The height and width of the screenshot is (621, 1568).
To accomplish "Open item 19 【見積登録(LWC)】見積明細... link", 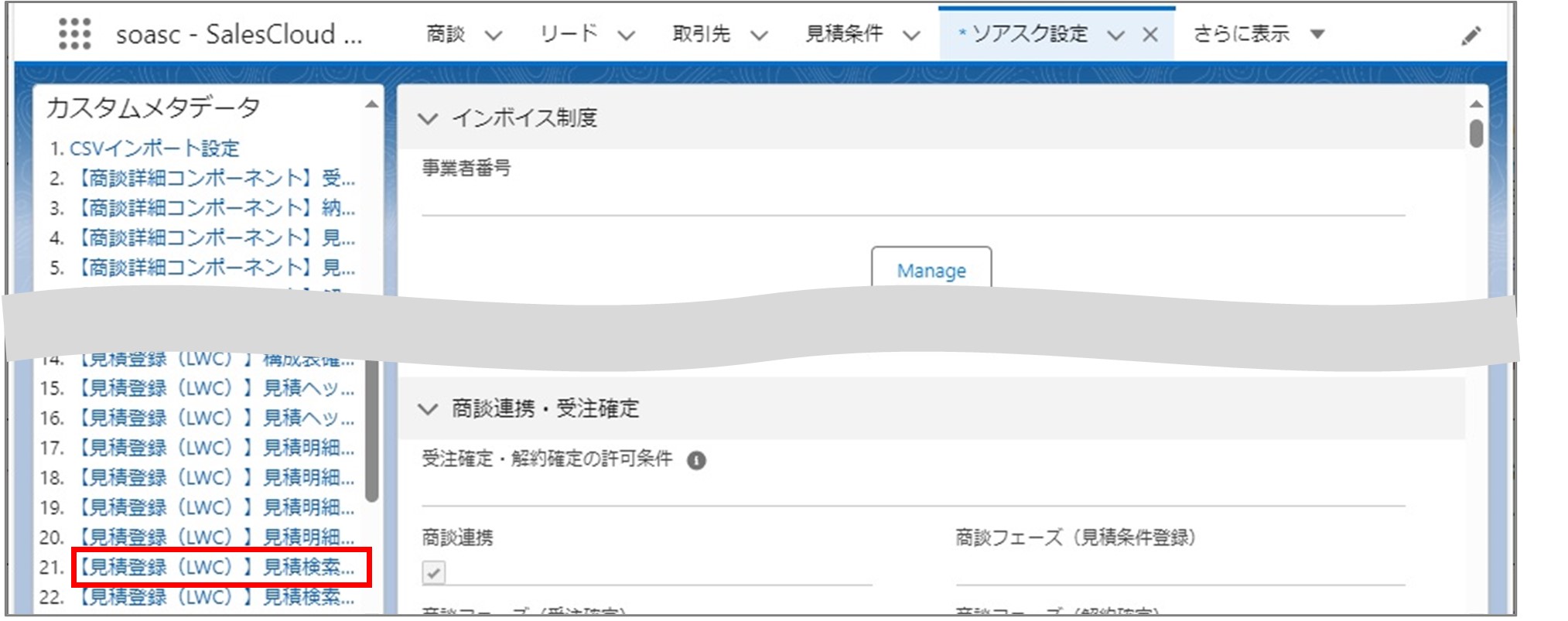I will click(214, 507).
